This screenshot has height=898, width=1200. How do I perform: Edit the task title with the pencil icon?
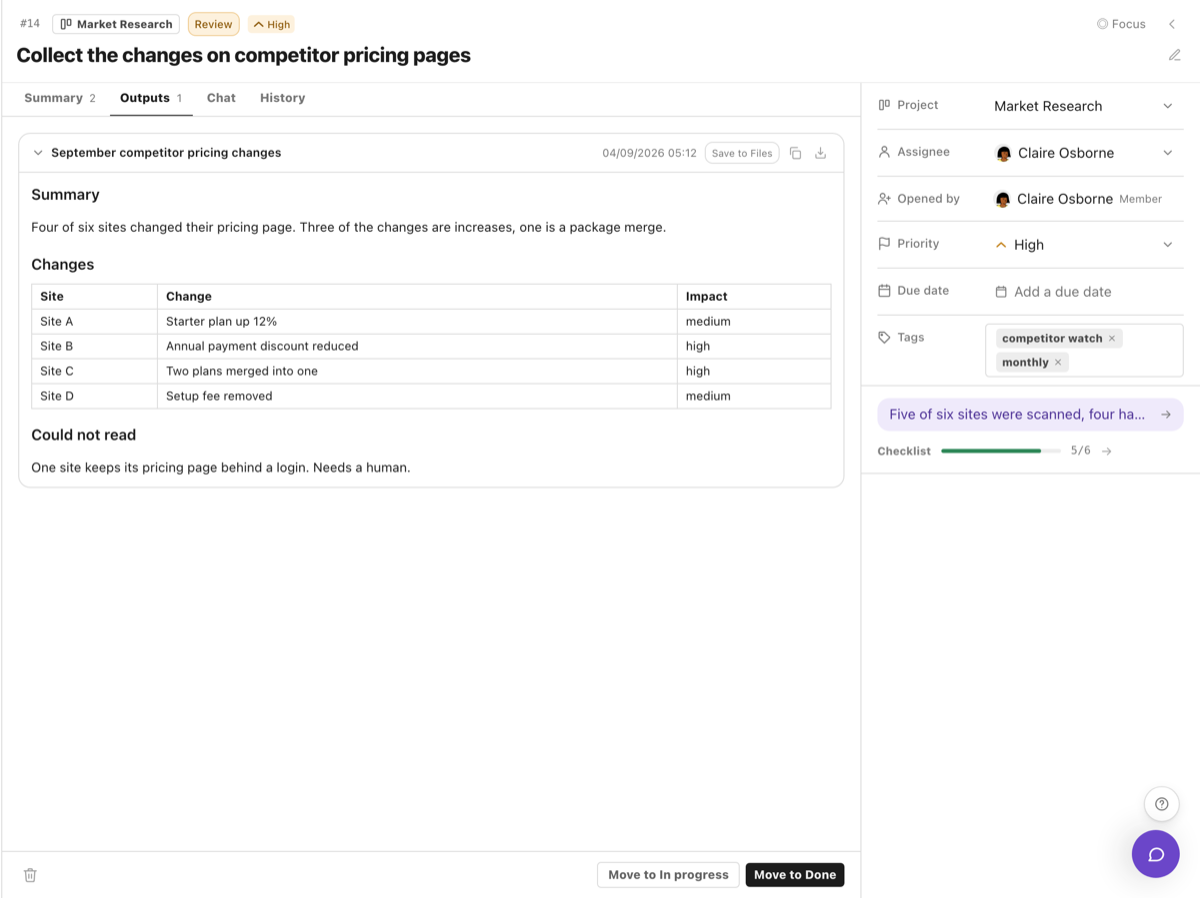[1175, 55]
